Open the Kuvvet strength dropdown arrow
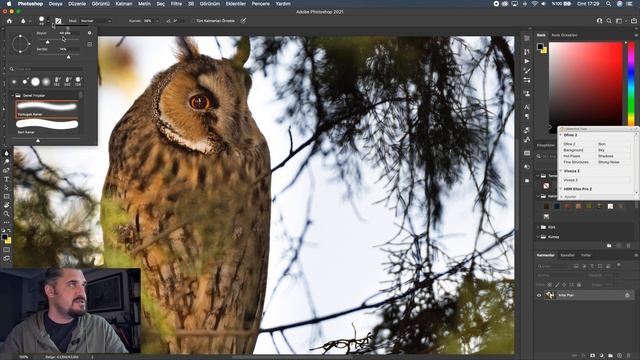Image resolution: width=640 pixels, height=360 pixels. pos(157,21)
